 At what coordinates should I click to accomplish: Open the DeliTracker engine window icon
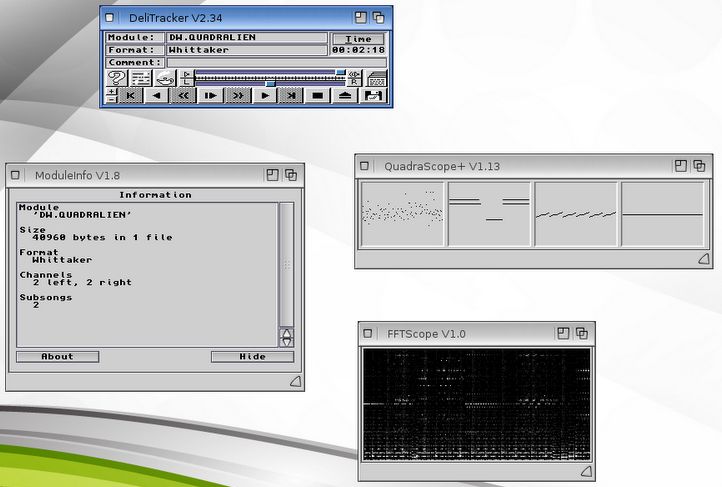(377, 78)
